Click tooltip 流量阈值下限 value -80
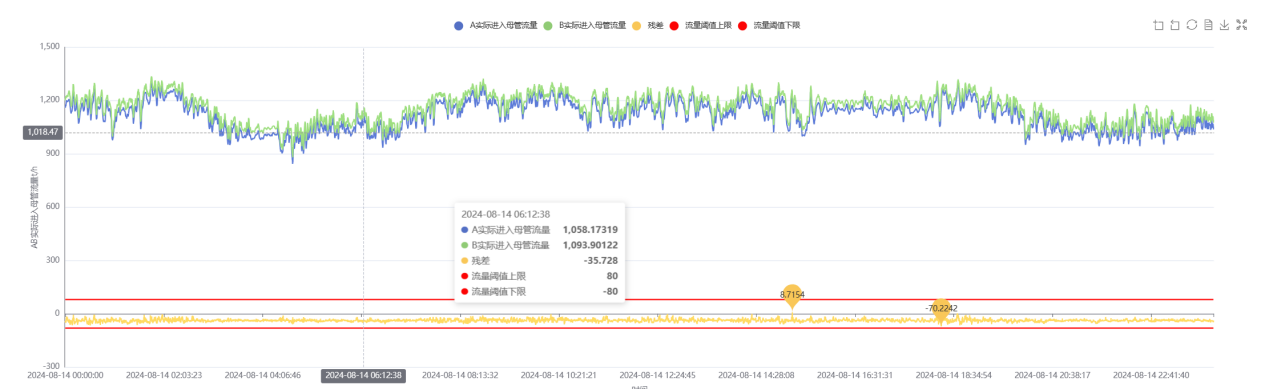 coord(609,291)
